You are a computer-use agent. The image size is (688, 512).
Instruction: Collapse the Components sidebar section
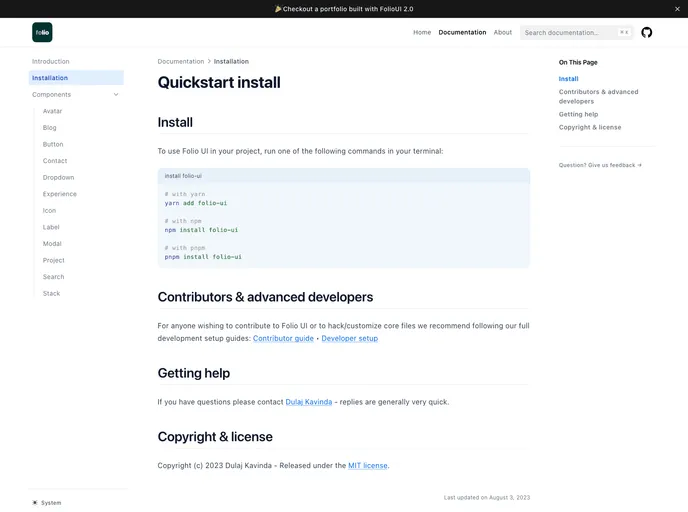(116, 95)
